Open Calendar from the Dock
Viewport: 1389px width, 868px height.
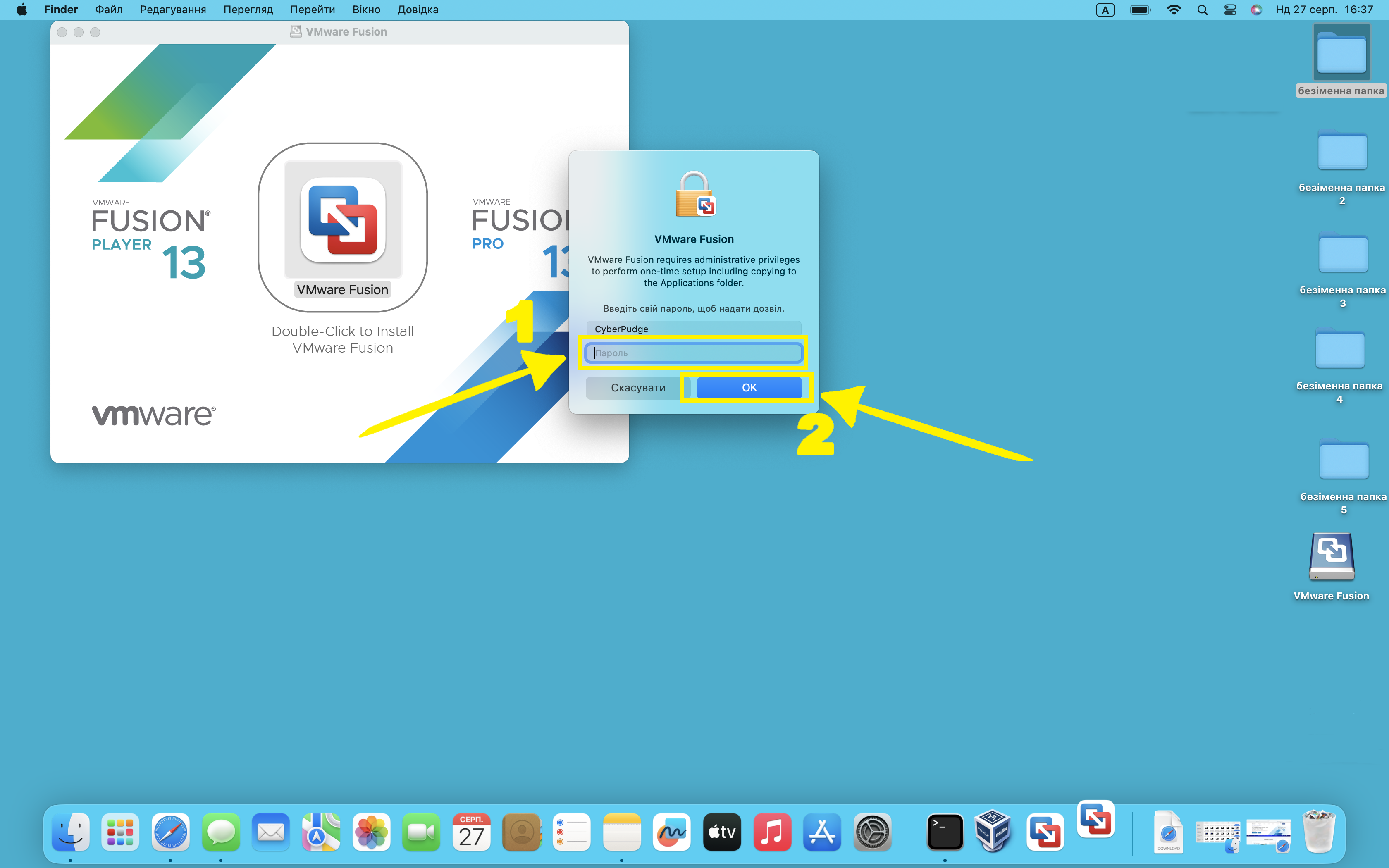[471, 832]
